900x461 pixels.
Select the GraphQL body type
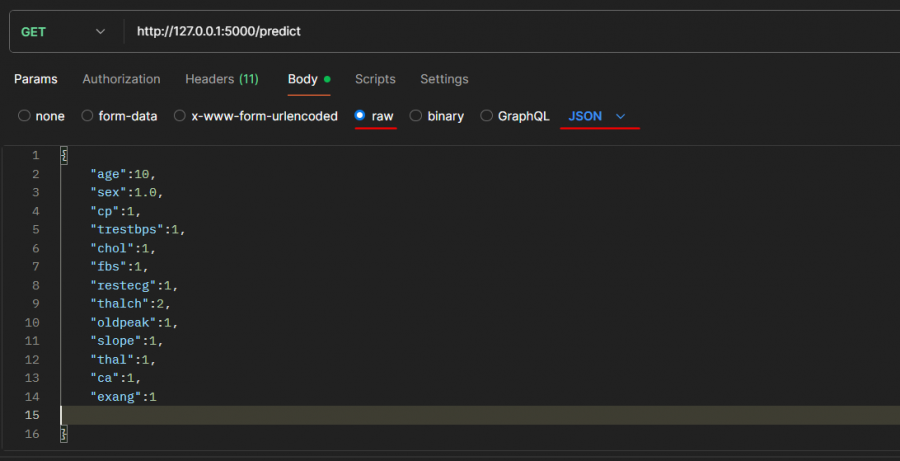tap(487, 116)
